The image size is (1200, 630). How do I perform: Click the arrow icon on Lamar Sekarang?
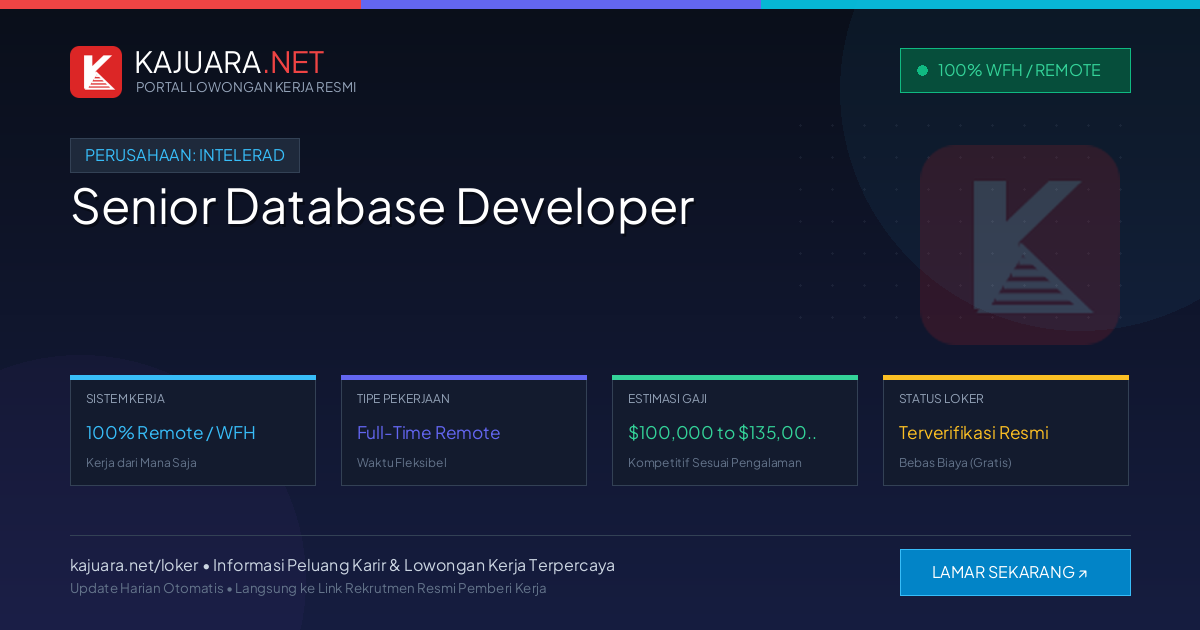click(1083, 573)
